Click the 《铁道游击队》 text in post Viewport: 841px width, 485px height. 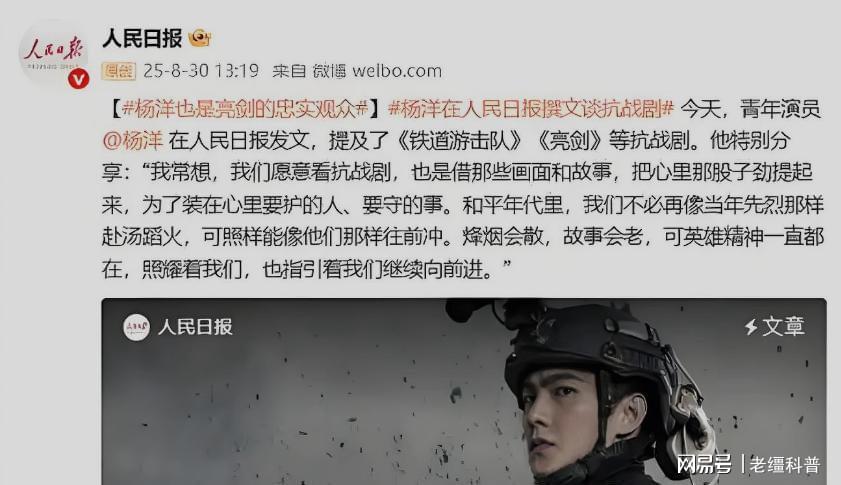pos(459,141)
